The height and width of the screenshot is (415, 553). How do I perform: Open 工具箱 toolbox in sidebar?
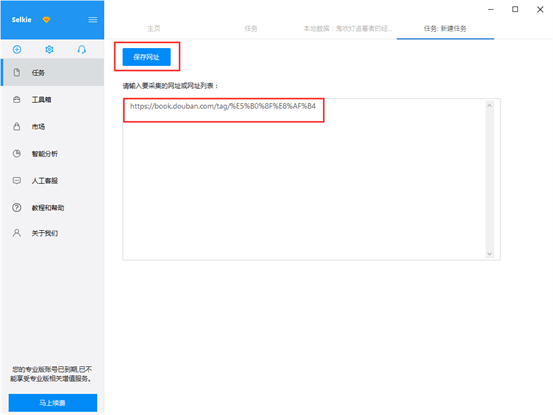(52, 100)
